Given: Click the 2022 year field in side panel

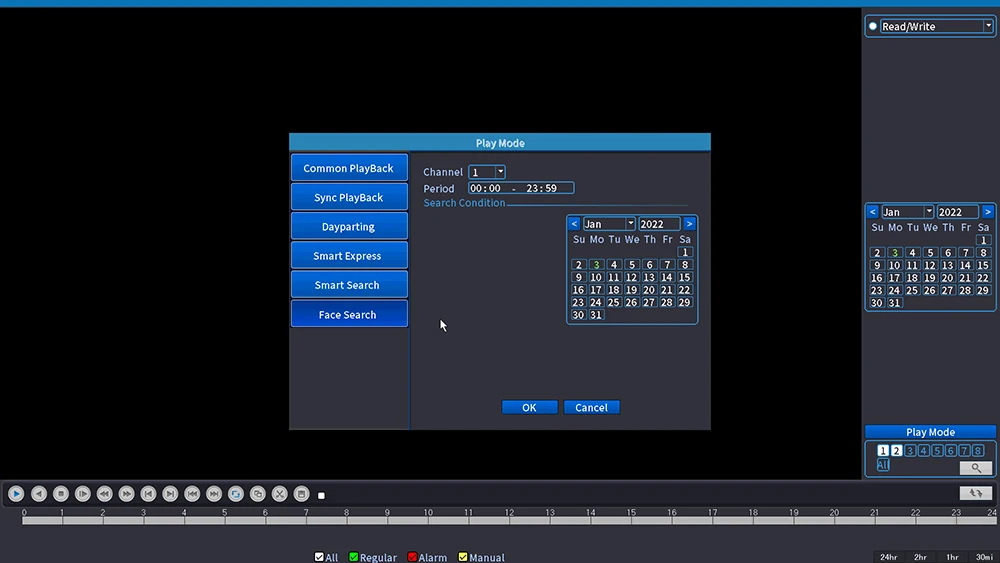Looking at the screenshot, I should (957, 212).
